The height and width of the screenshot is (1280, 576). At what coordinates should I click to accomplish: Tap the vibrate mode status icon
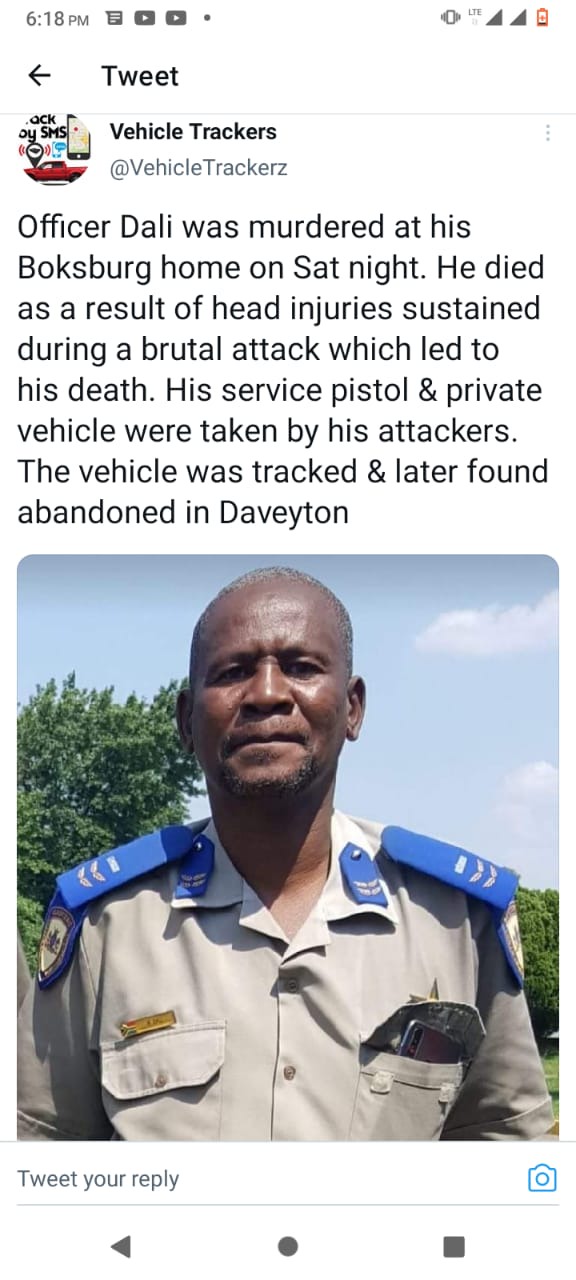click(x=450, y=17)
